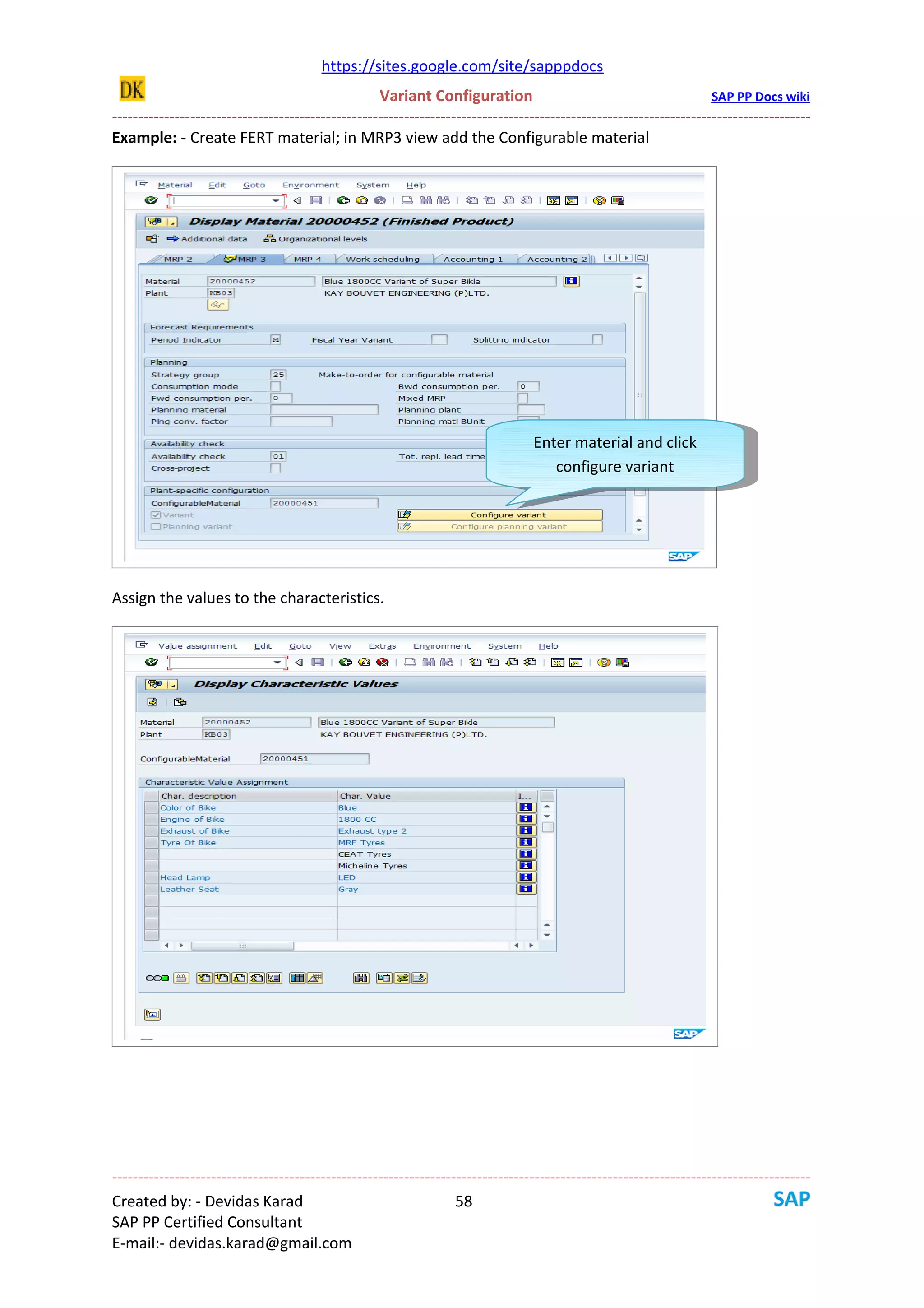
Task: Click Find binoculars icon in Display Material toolbar
Action: click(425, 200)
